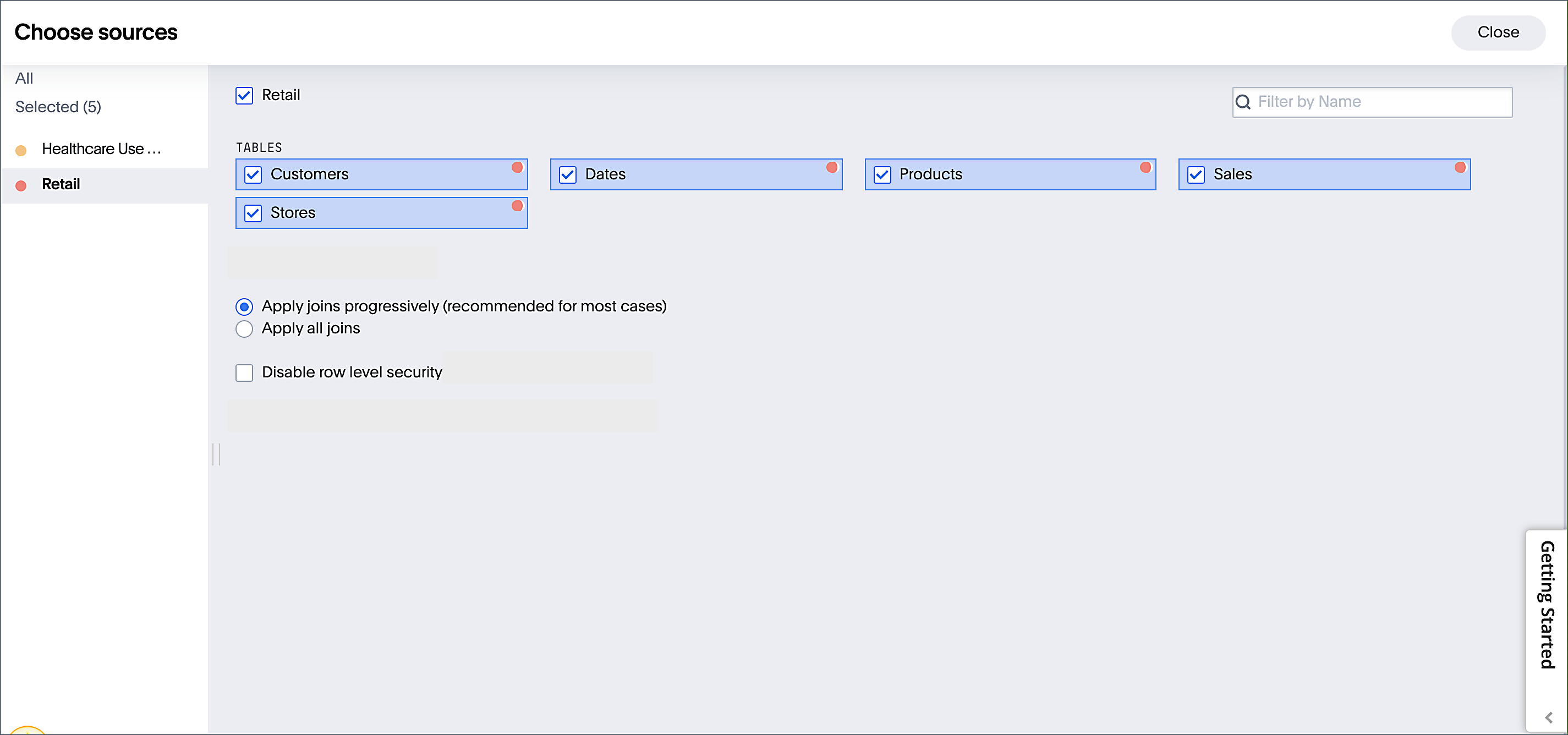The height and width of the screenshot is (735, 1568).
Task: Click the red dot on Dates table
Action: [831, 167]
